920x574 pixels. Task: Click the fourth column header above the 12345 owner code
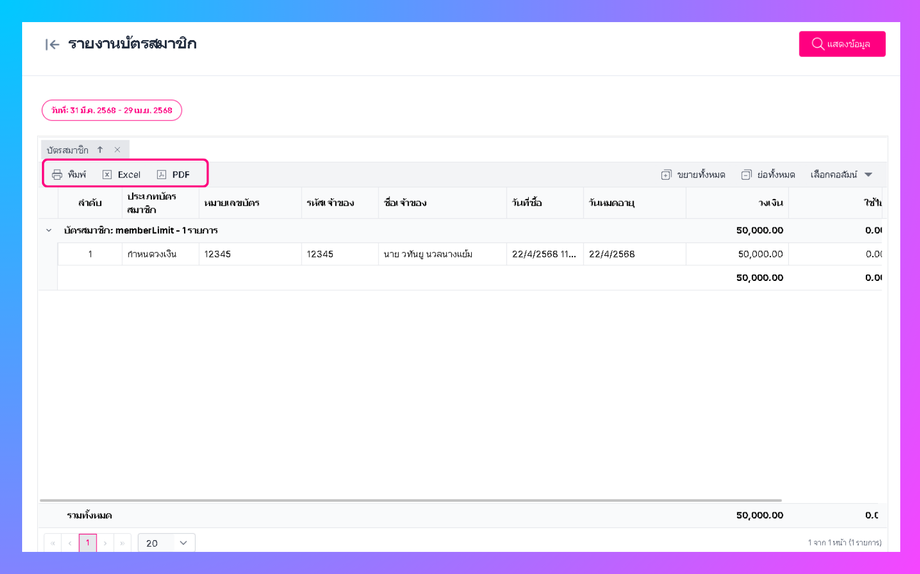point(340,203)
